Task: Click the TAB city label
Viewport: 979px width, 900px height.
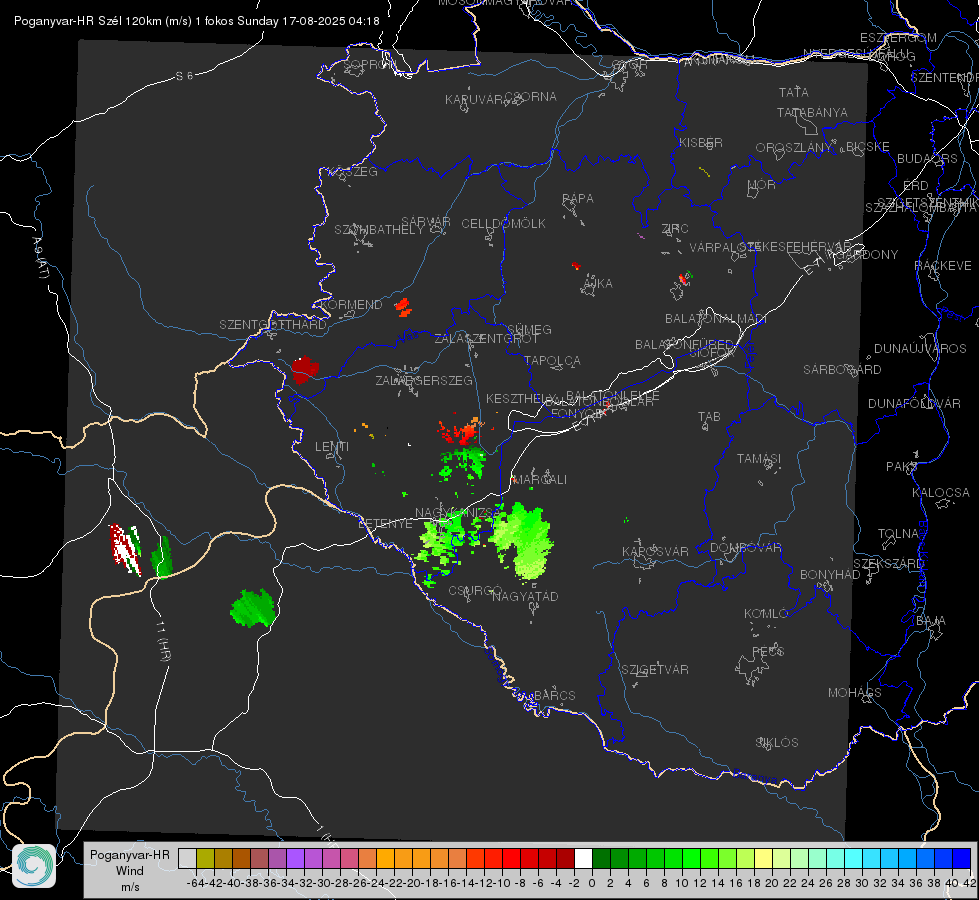Action: click(709, 416)
